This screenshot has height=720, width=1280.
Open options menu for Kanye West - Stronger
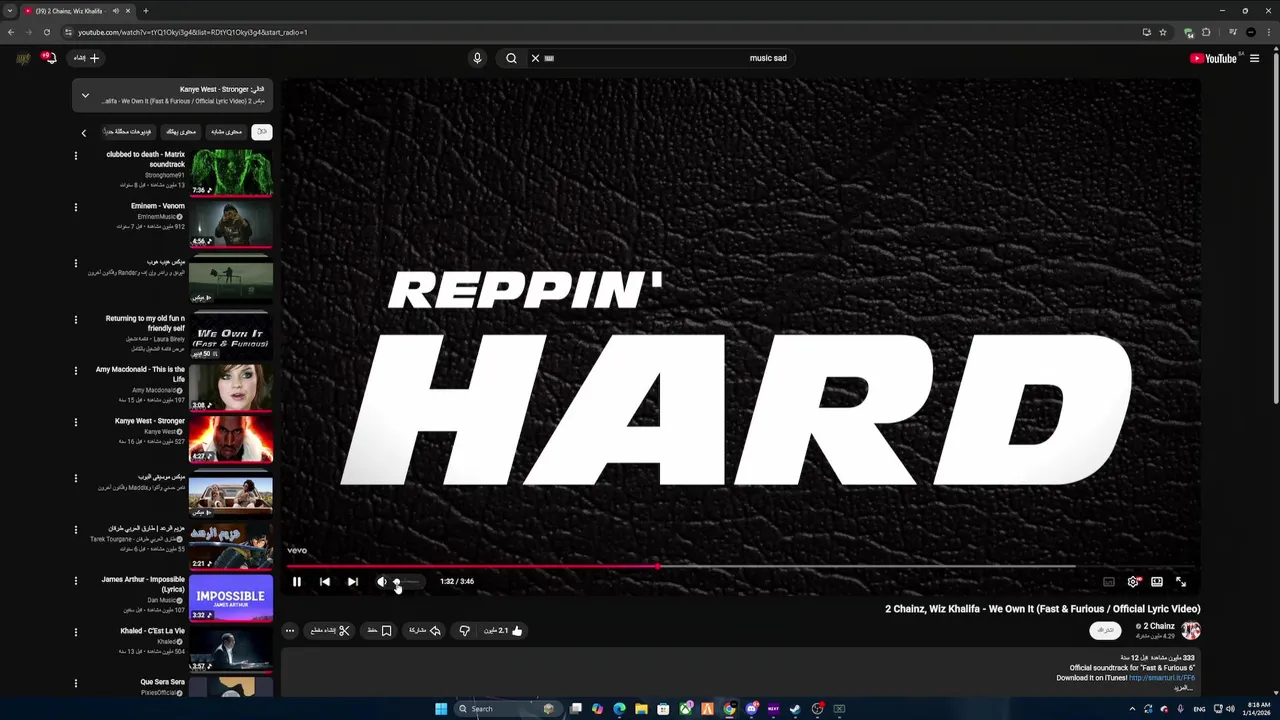[x=75, y=422]
